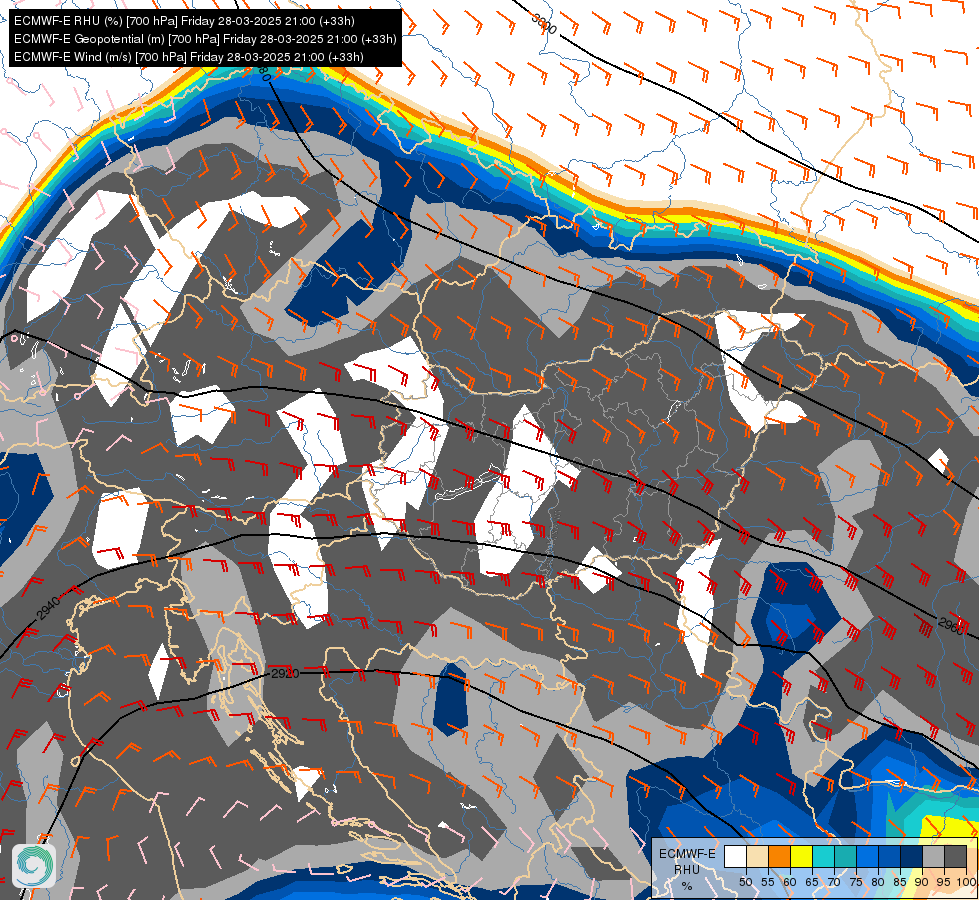The width and height of the screenshot is (979, 900).
Task: Click the legend tick label 65
Action: [x=812, y=882]
